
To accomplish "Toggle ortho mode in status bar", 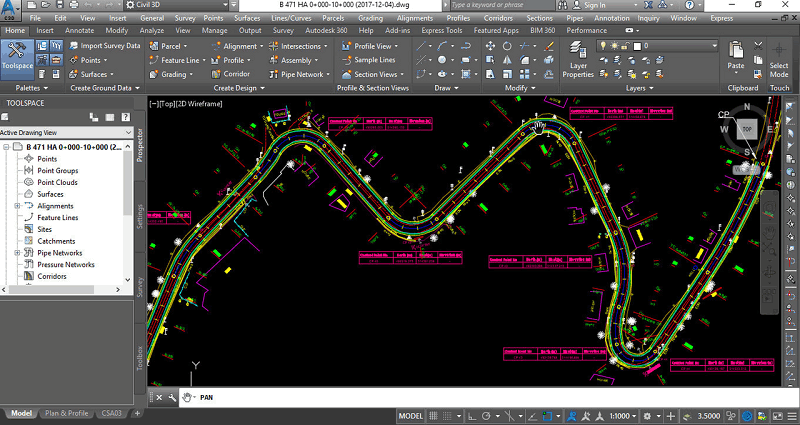I will click(472, 416).
